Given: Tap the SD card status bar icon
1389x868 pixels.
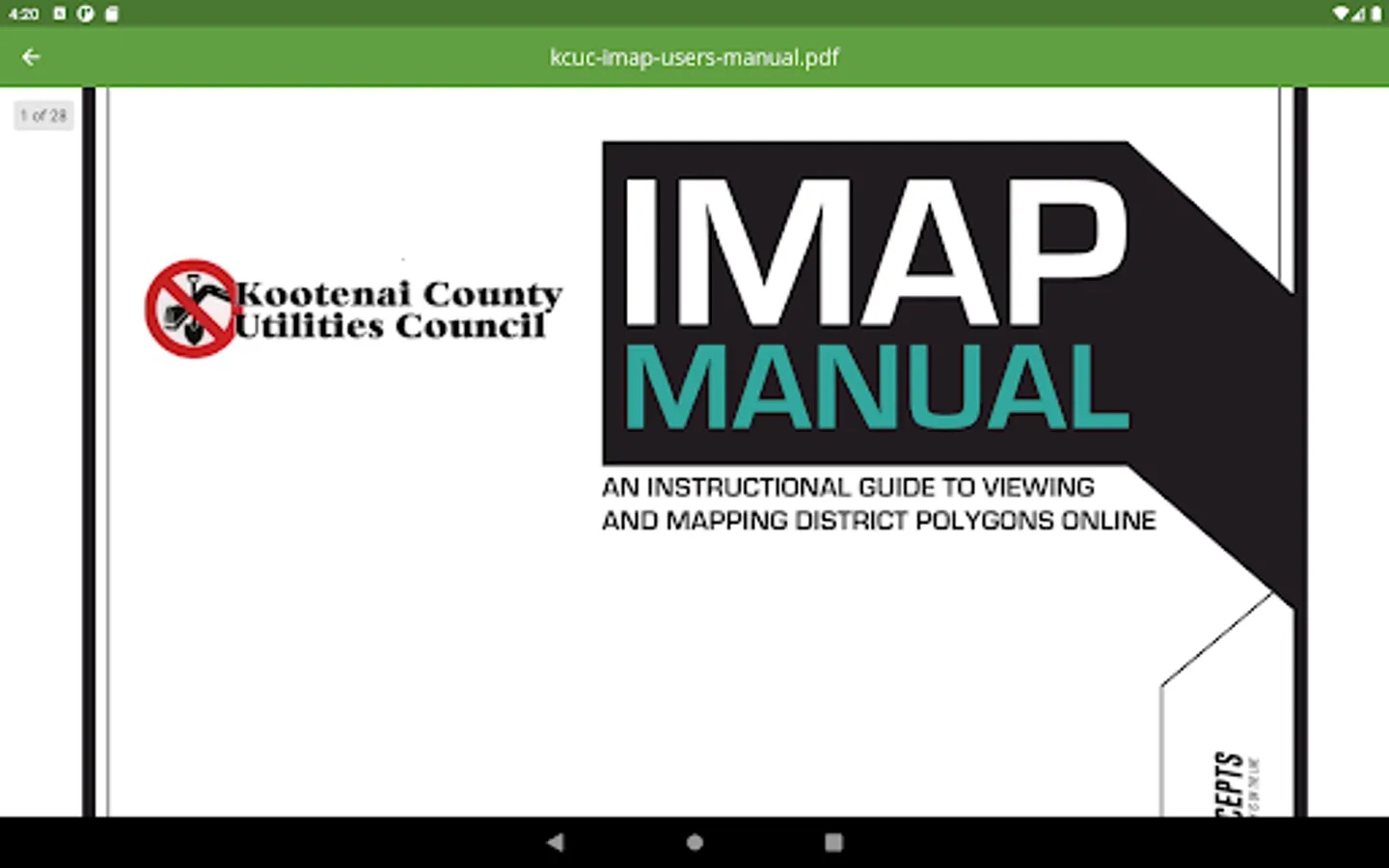Looking at the screenshot, I should (x=112, y=14).
